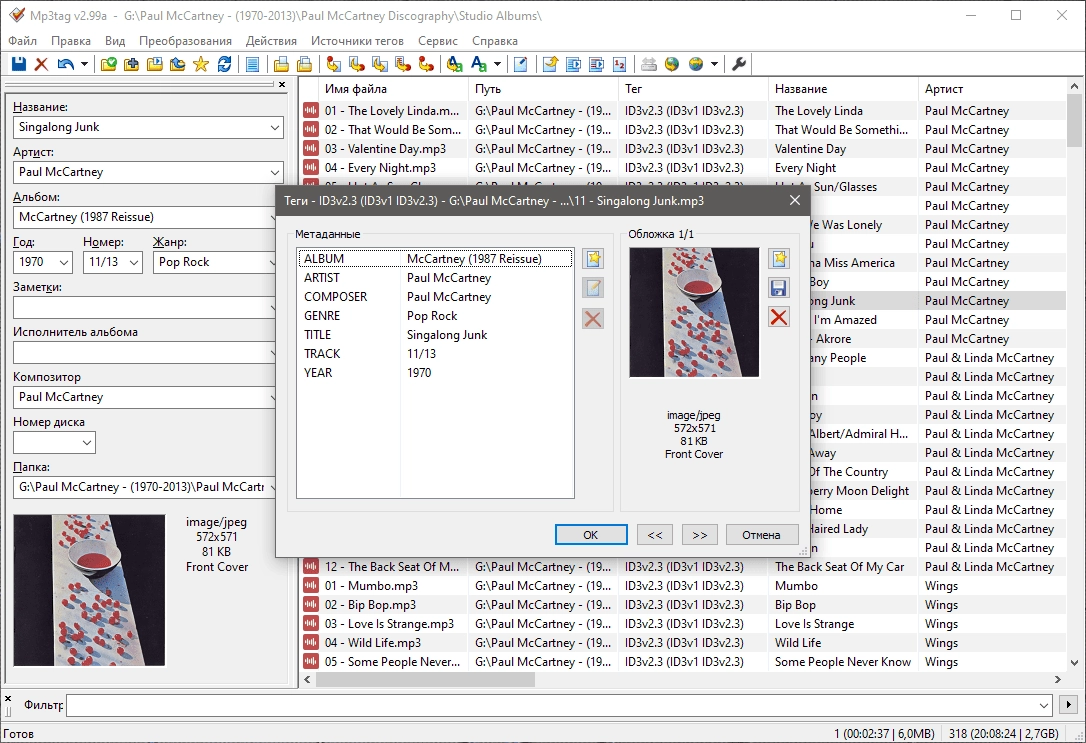1086x743 pixels.
Task: Open the Options wrench icon
Action: (739, 64)
